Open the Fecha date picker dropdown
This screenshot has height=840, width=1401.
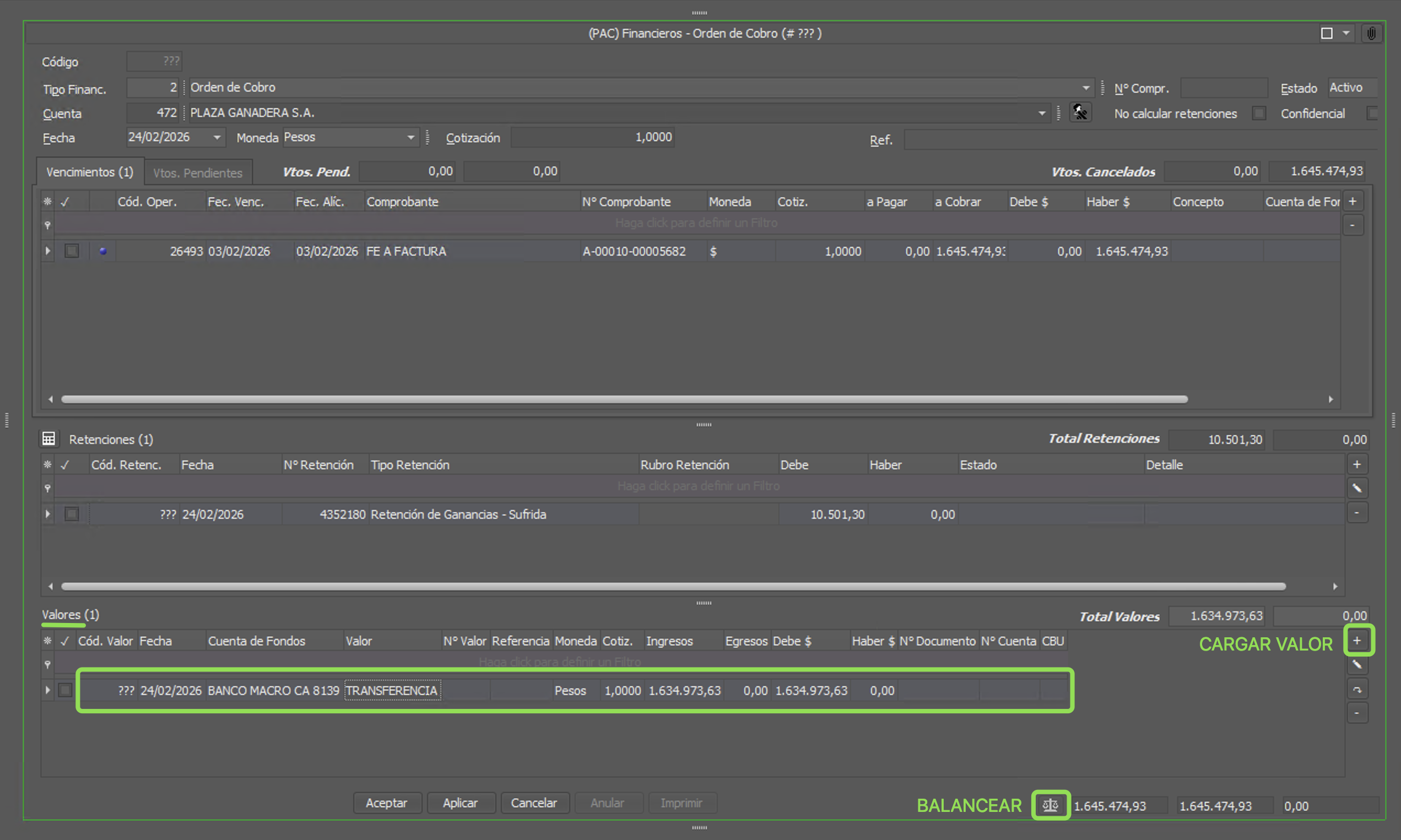[x=217, y=138]
